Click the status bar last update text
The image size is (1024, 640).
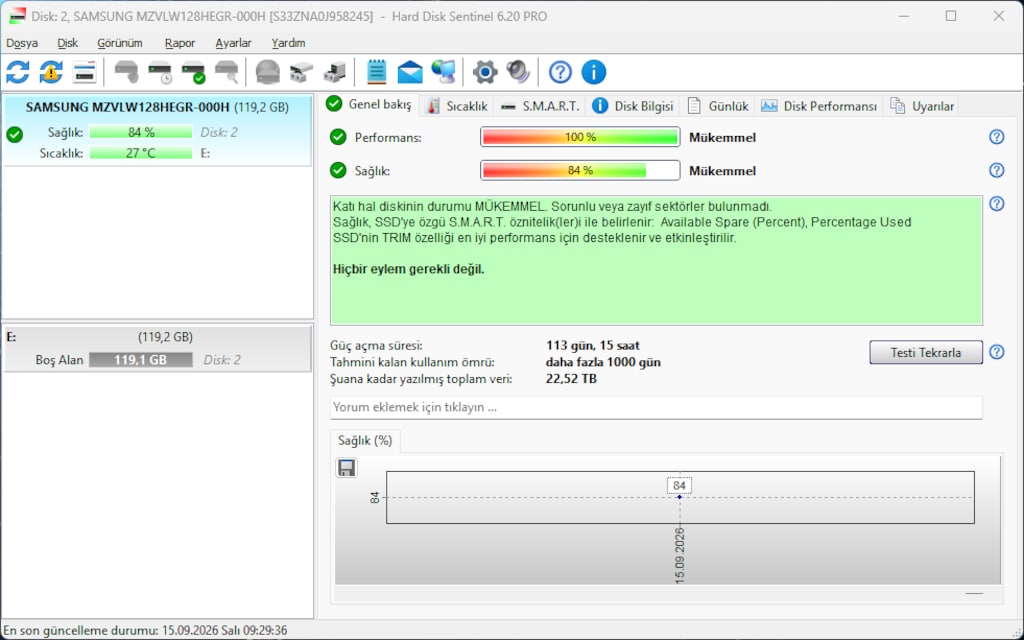[x=145, y=630]
